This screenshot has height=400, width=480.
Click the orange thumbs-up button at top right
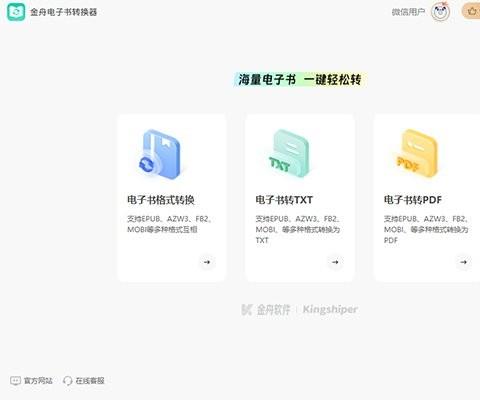pos(471,11)
